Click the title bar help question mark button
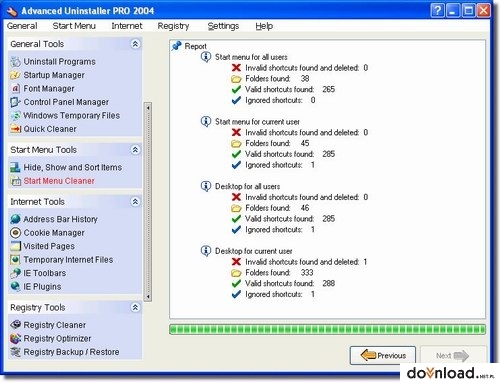This screenshot has width=500, height=382. pyautogui.click(x=437, y=11)
